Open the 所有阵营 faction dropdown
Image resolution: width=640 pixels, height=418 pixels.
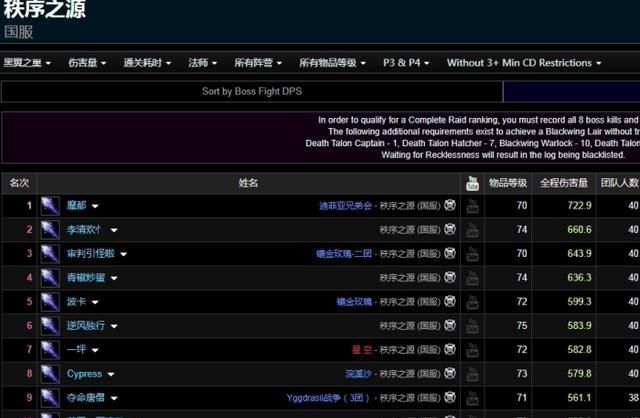[258, 63]
